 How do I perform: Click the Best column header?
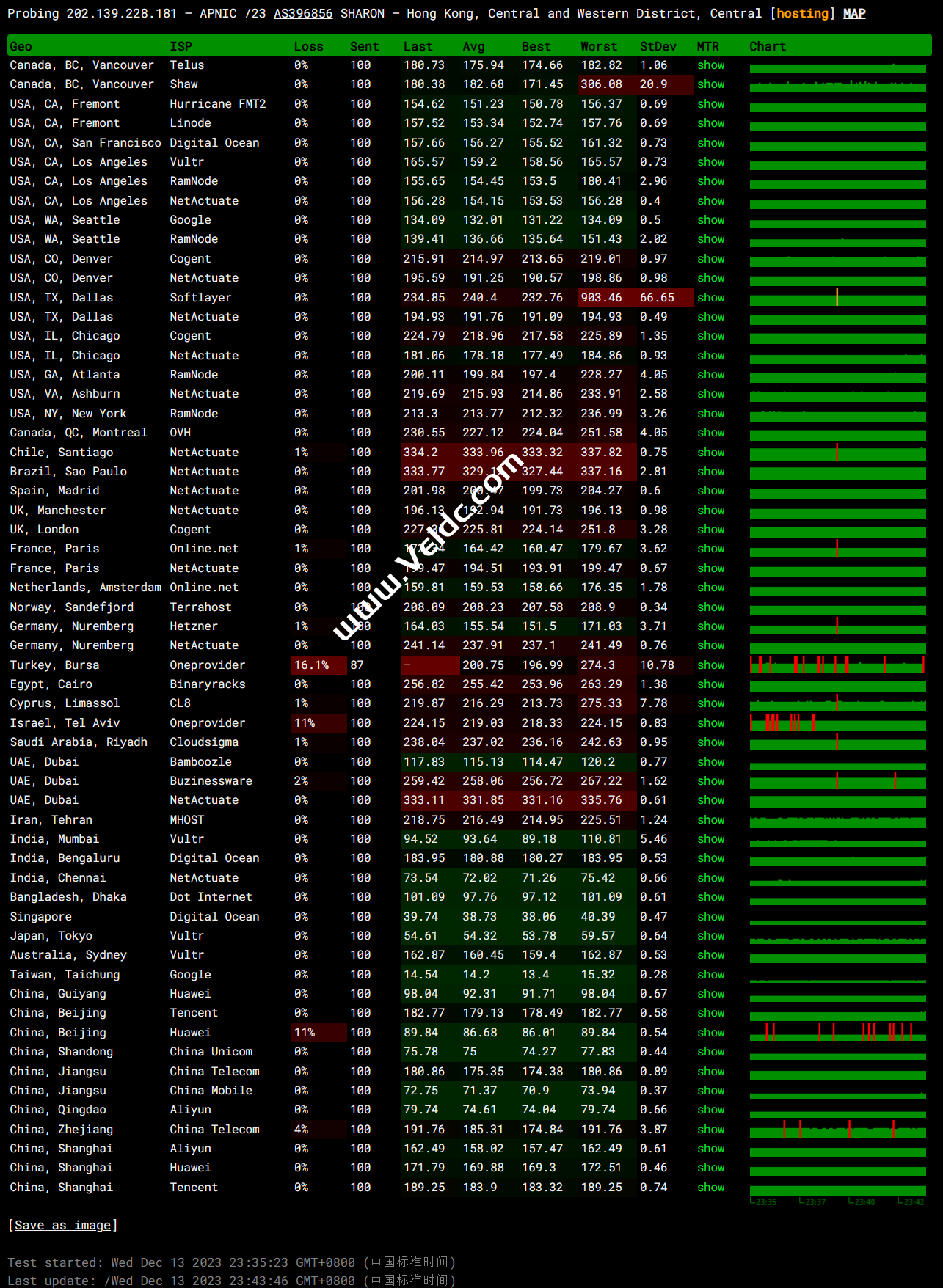[x=536, y=46]
